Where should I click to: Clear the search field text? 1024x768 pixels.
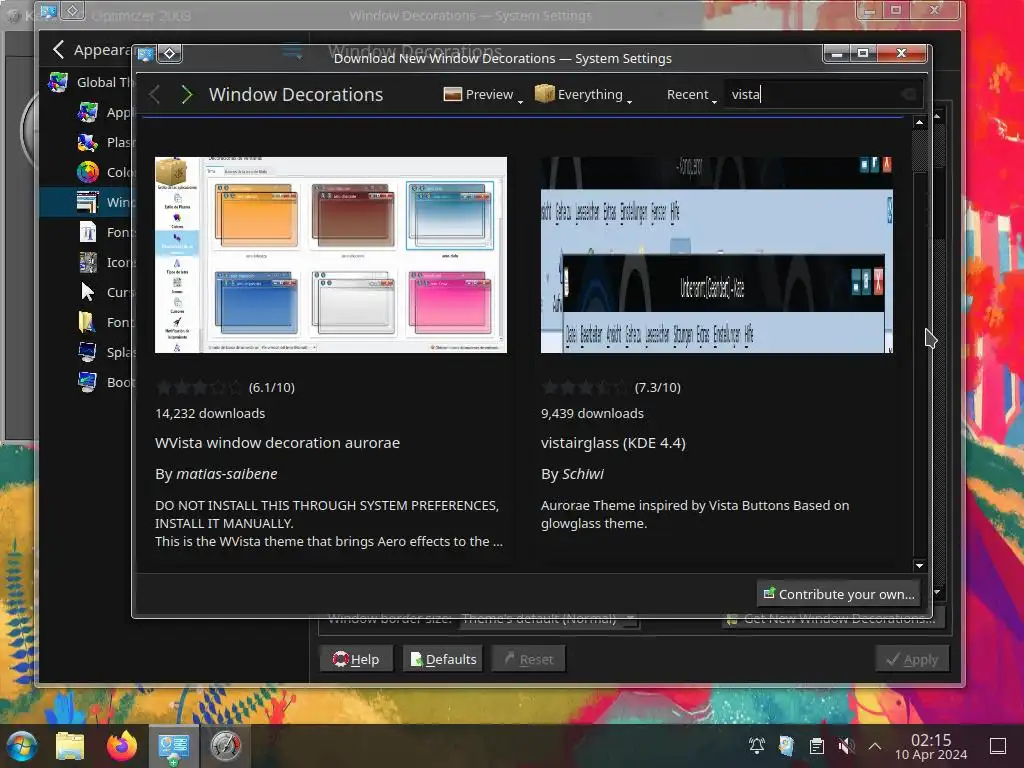pos(908,95)
